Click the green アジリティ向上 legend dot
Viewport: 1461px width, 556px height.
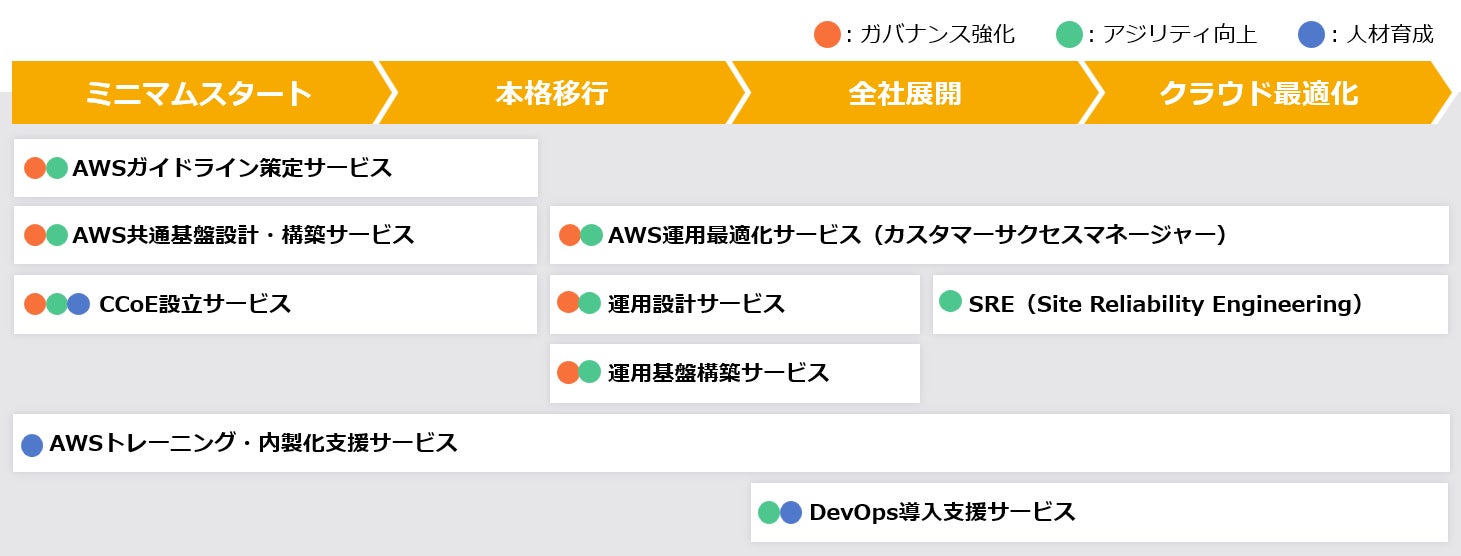(1069, 35)
